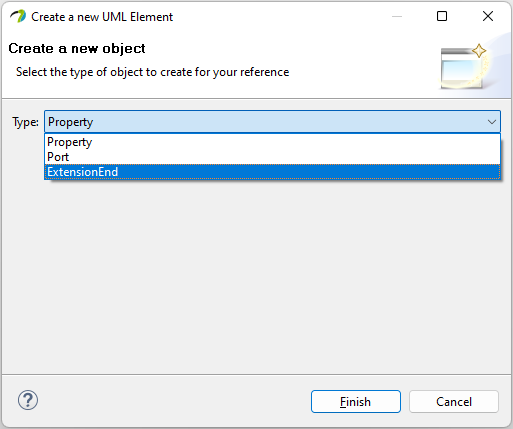Click the Papyrus app icon in title bar

(x=18, y=16)
